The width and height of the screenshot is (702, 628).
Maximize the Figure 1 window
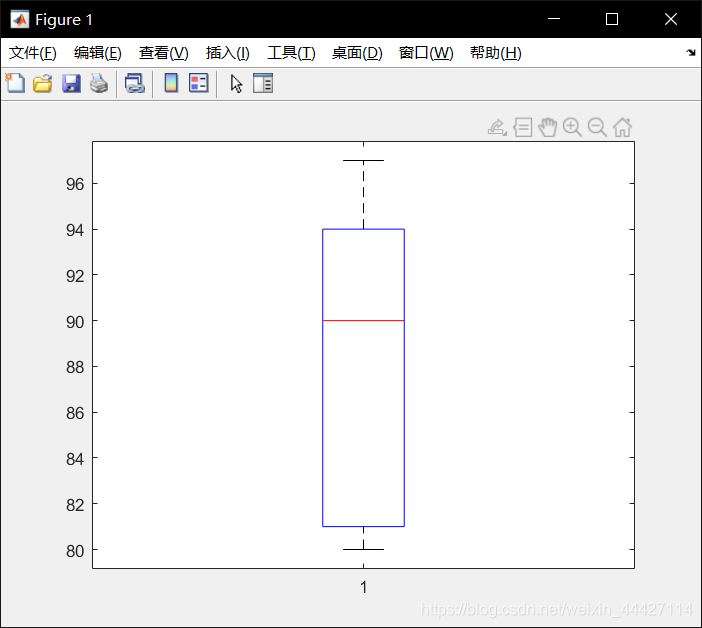point(612,19)
